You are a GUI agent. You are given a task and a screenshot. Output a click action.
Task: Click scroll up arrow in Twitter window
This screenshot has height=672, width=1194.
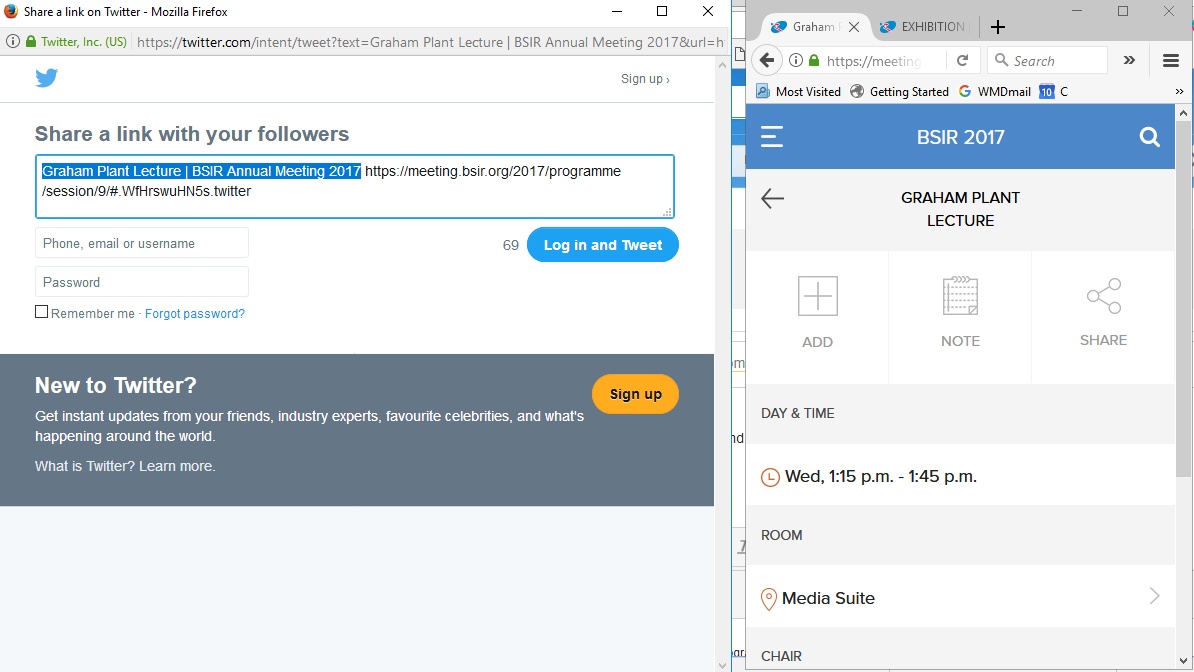tap(723, 66)
